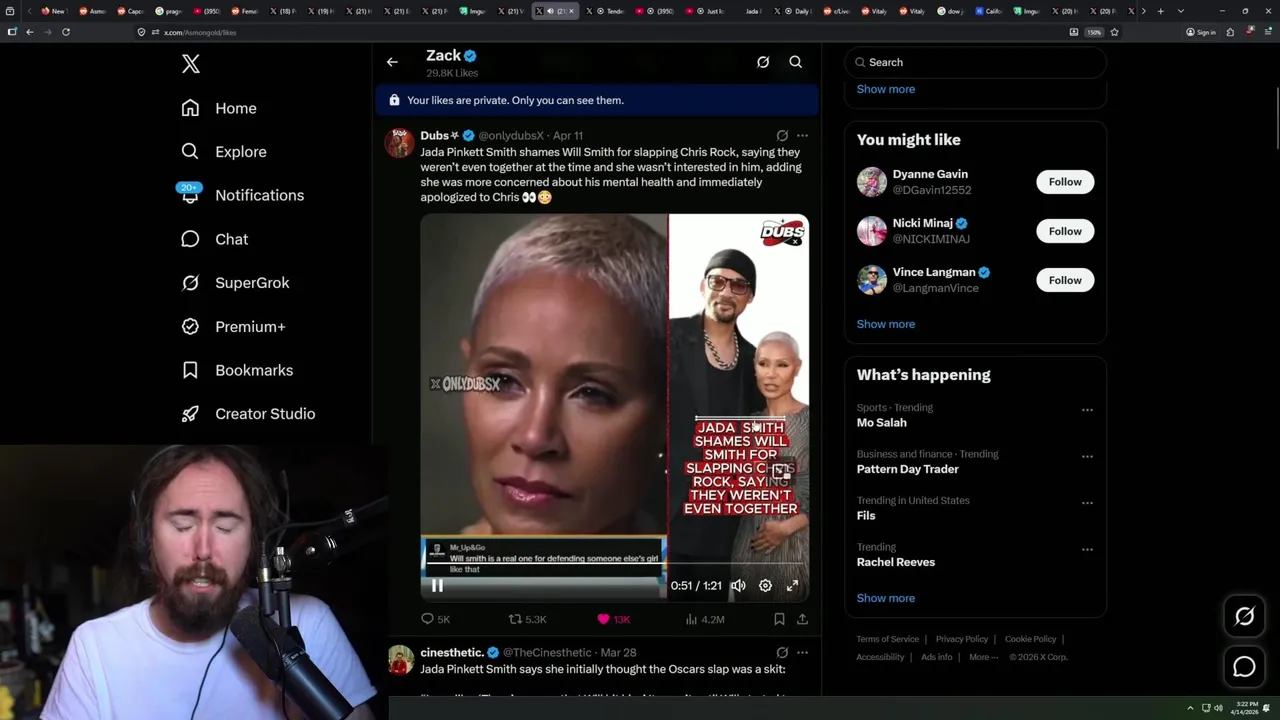
Task: Open Notifications with the 20+ badge
Action: click(x=242, y=195)
